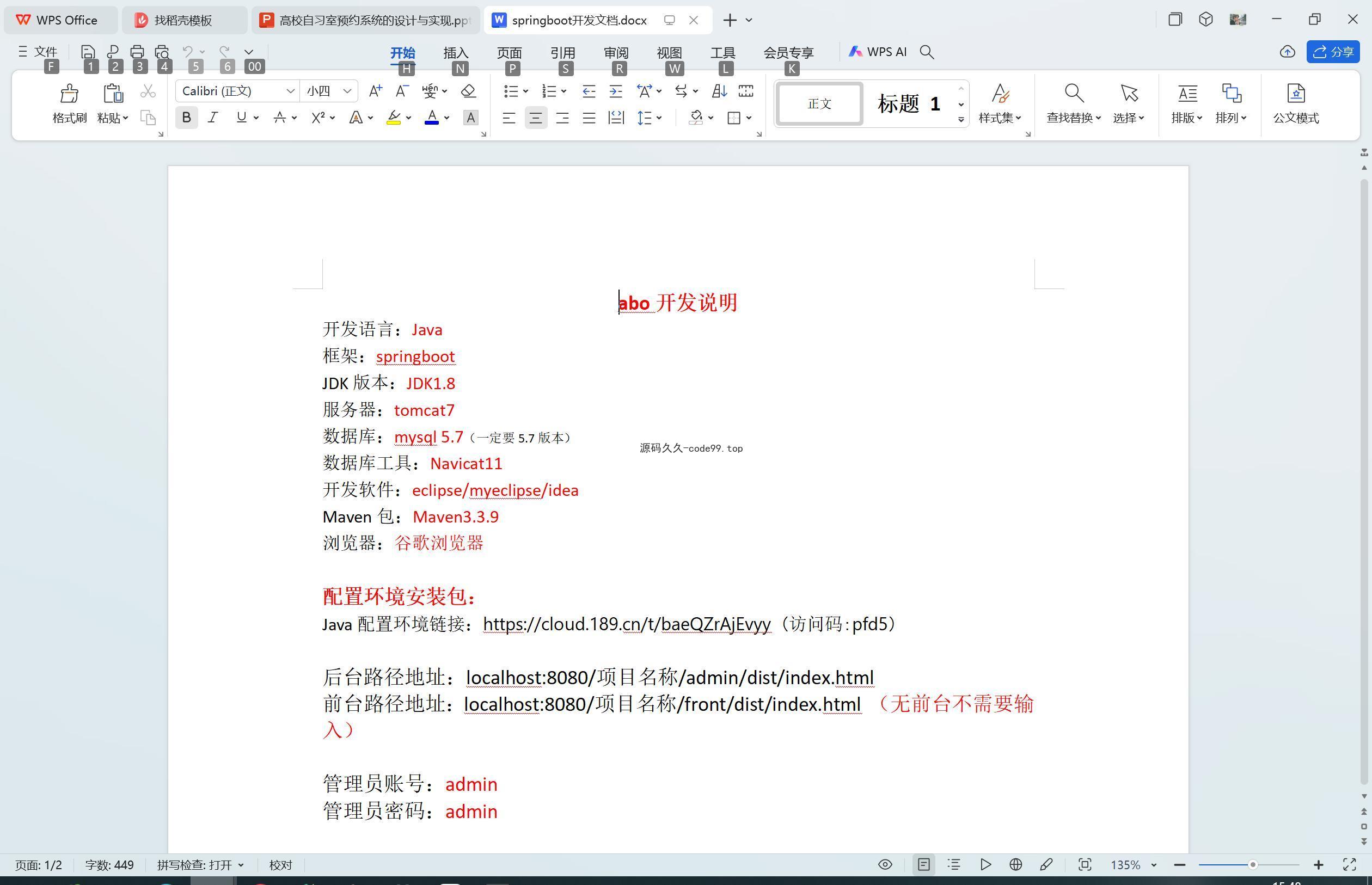1372x885 pixels.
Task: Toggle right text alignment
Action: (x=562, y=118)
